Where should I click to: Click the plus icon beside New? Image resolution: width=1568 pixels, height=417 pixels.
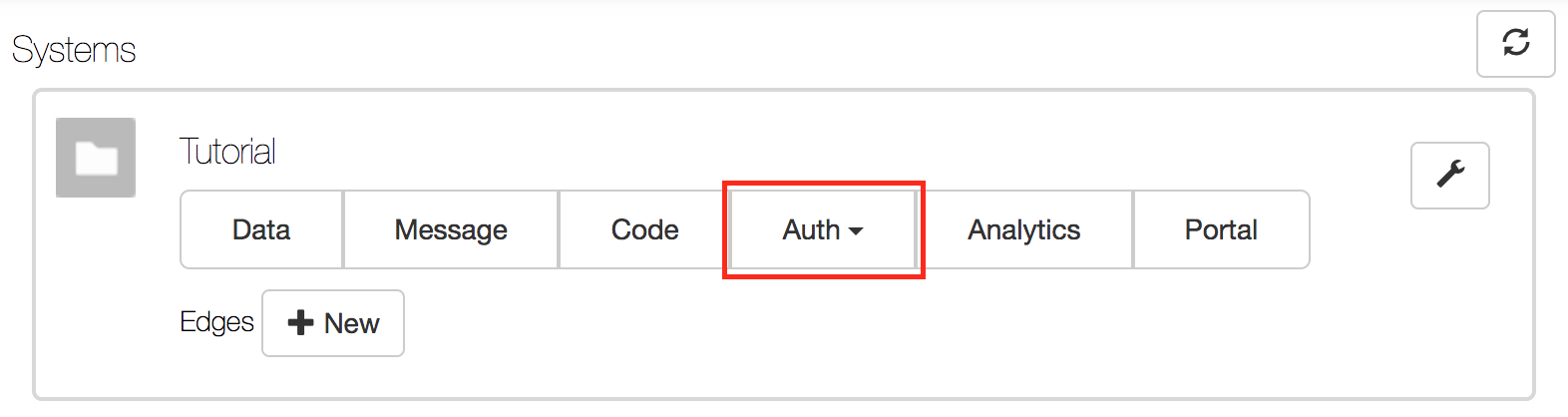[300, 323]
